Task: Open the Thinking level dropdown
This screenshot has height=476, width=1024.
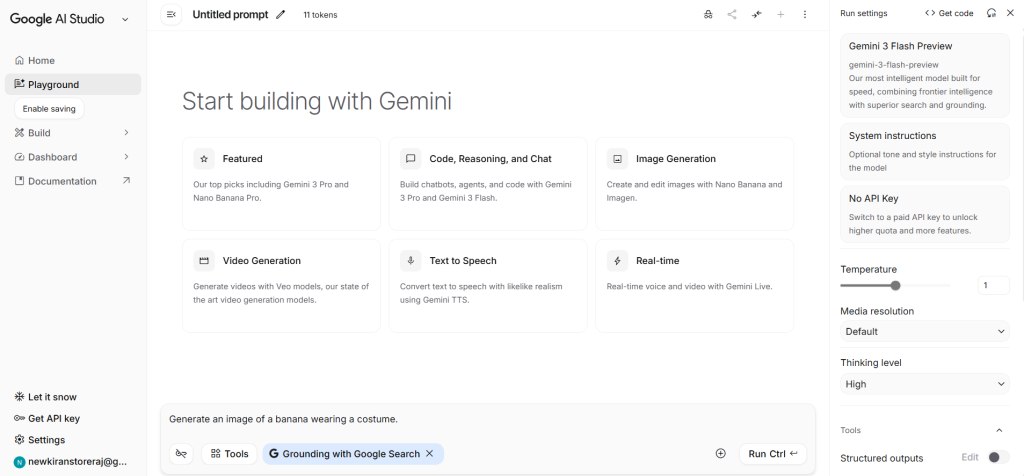Action: [x=925, y=384]
